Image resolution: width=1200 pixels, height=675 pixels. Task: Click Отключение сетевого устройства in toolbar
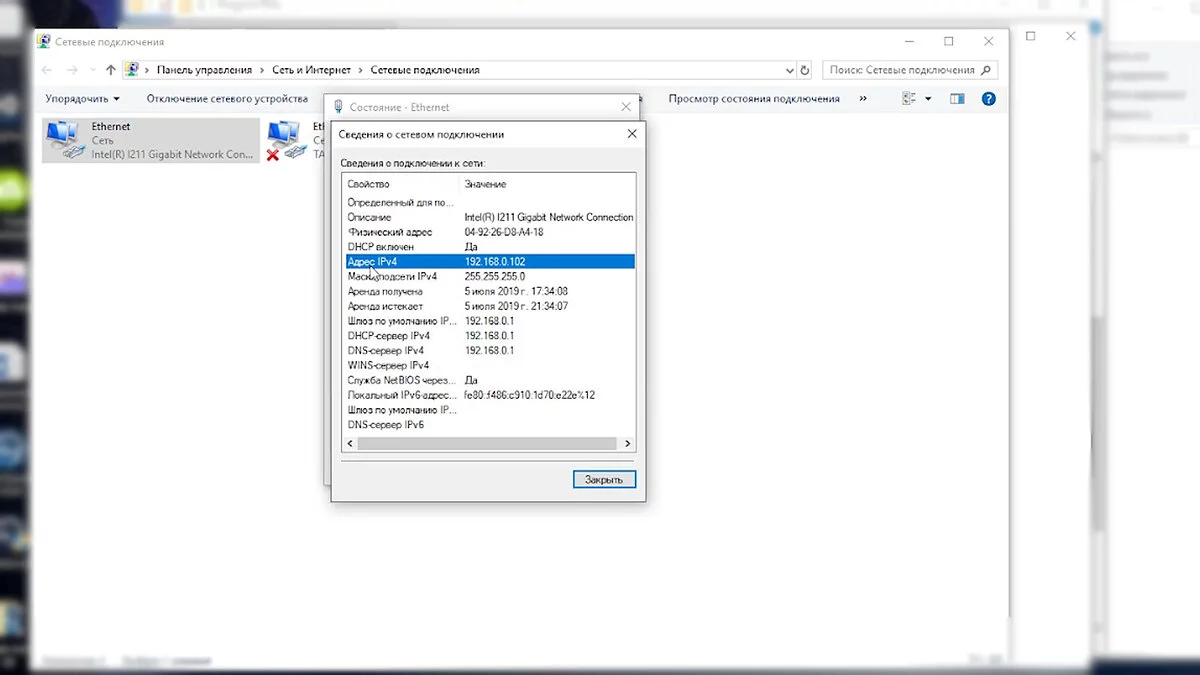(x=227, y=99)
